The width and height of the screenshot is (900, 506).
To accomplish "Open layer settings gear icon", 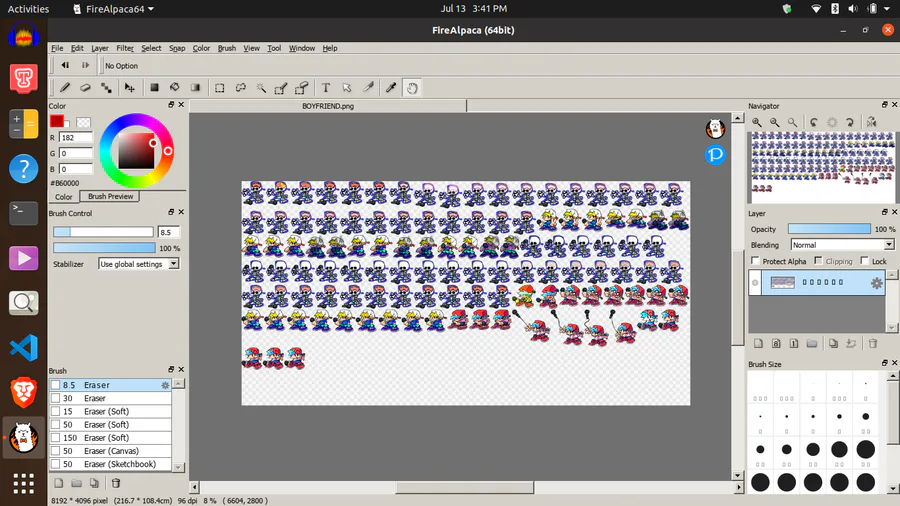I will click(x=876, y=283).
